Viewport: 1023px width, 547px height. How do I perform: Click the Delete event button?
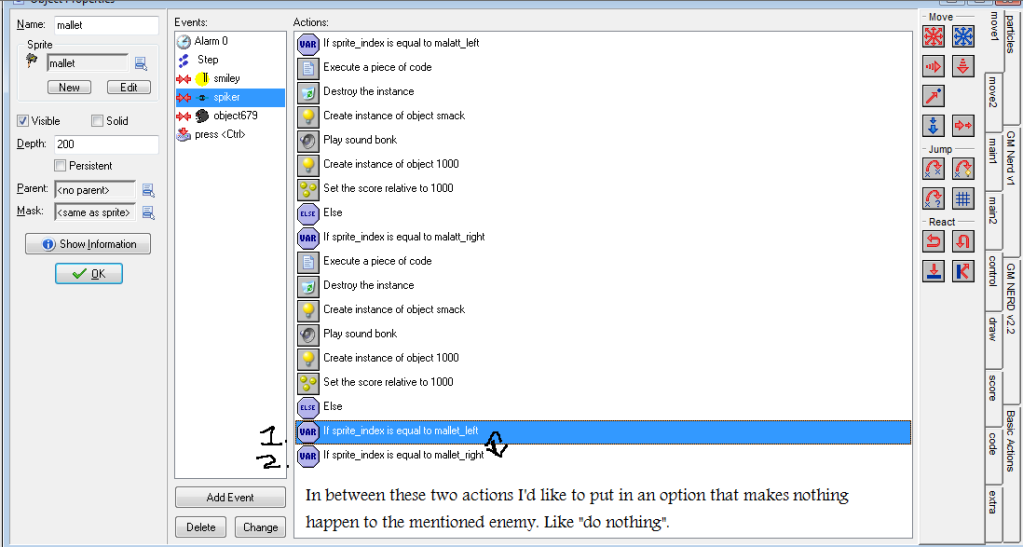[x=201, y=527]
